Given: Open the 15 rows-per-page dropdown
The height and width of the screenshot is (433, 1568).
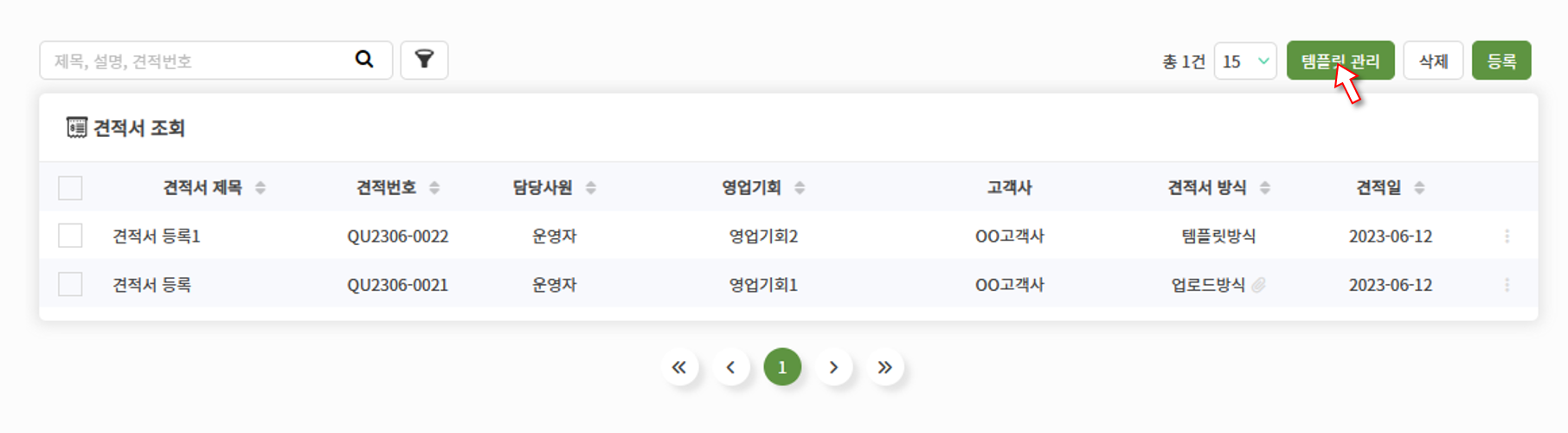Looking at the screenshot, I should [x=1245, y=61].
